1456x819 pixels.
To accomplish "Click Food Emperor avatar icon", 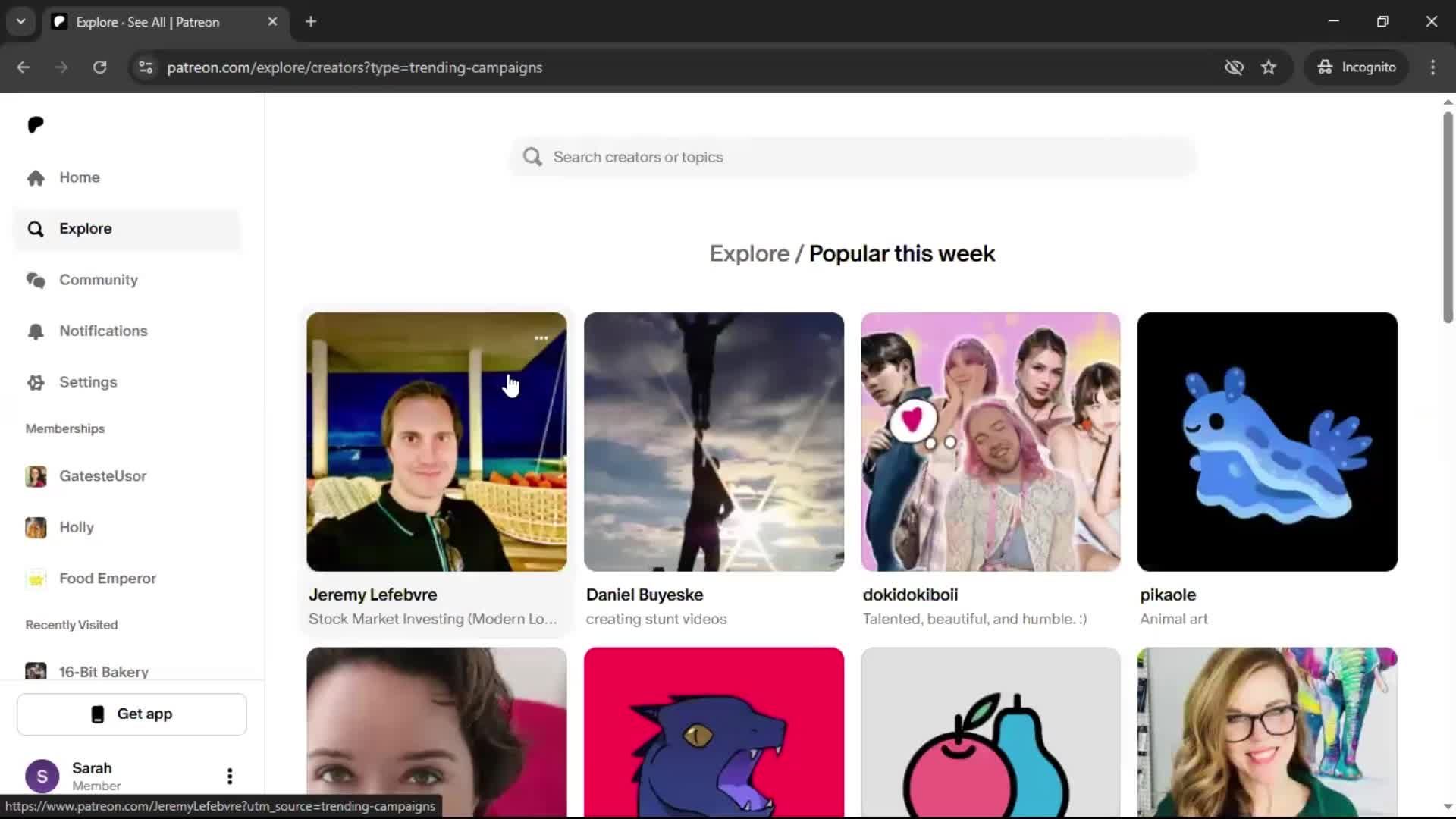I will [36, 579].
